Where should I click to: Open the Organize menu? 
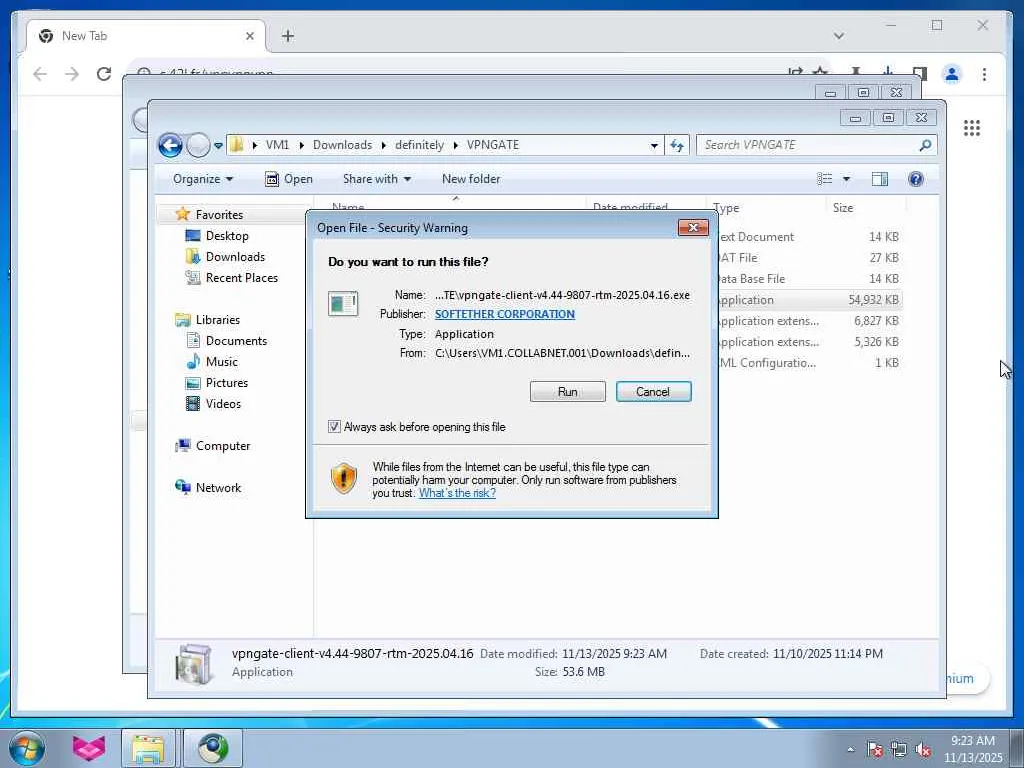click(x=202, y=179)
